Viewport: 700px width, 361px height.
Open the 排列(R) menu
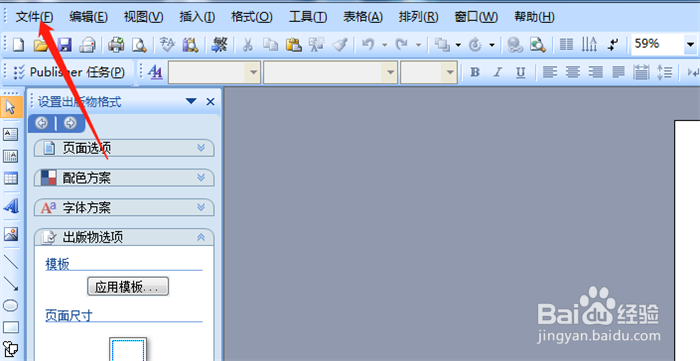click(418, 17)
